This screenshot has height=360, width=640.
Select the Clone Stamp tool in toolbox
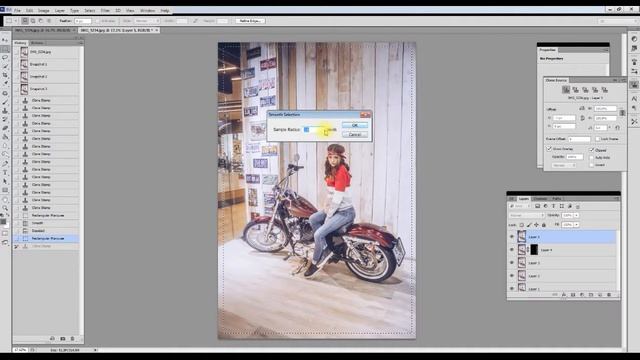tap(5, 111)
